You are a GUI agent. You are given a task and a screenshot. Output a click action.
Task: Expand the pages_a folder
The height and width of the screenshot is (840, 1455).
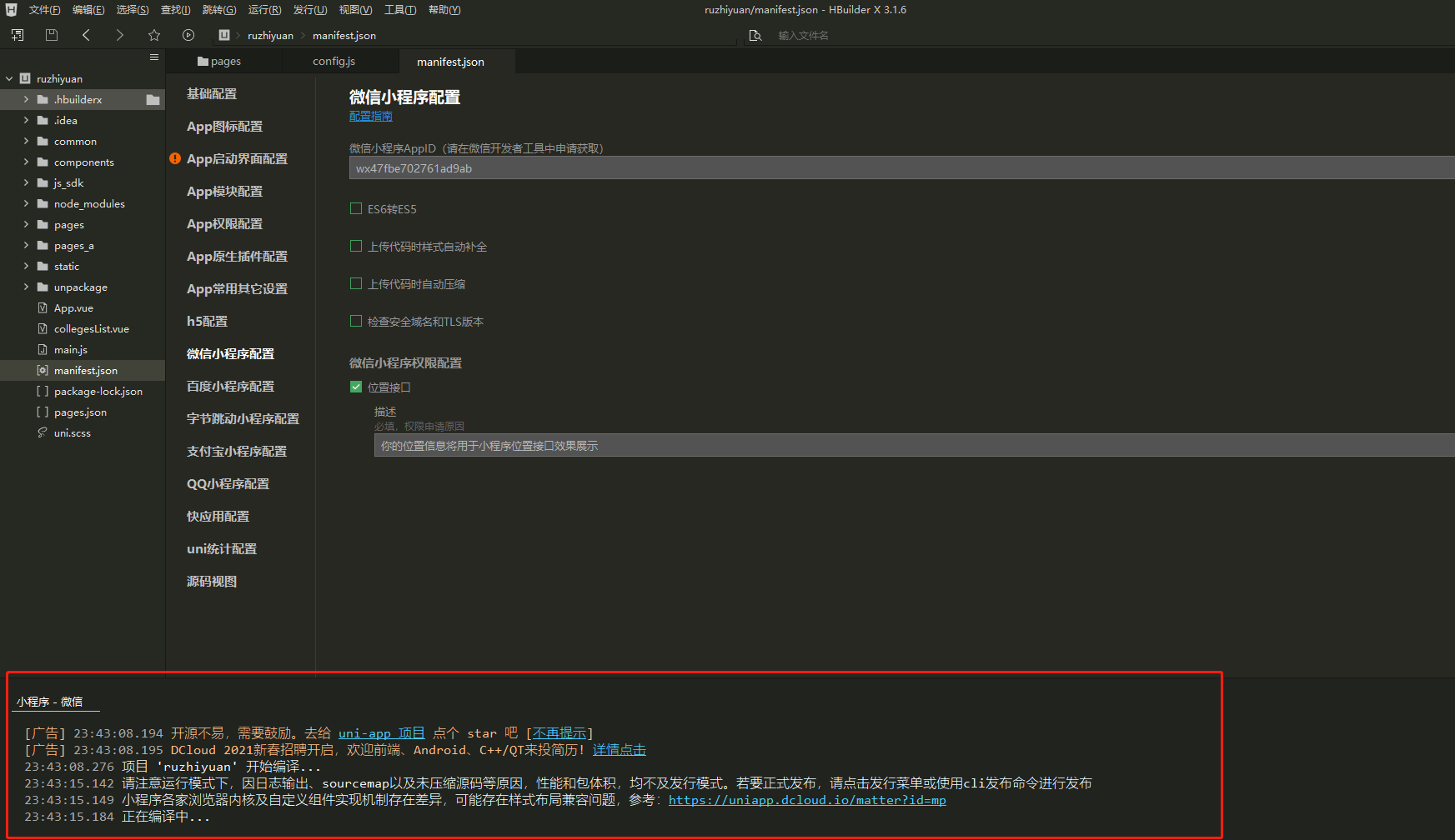pyautogui.click(x=26, y=245)
